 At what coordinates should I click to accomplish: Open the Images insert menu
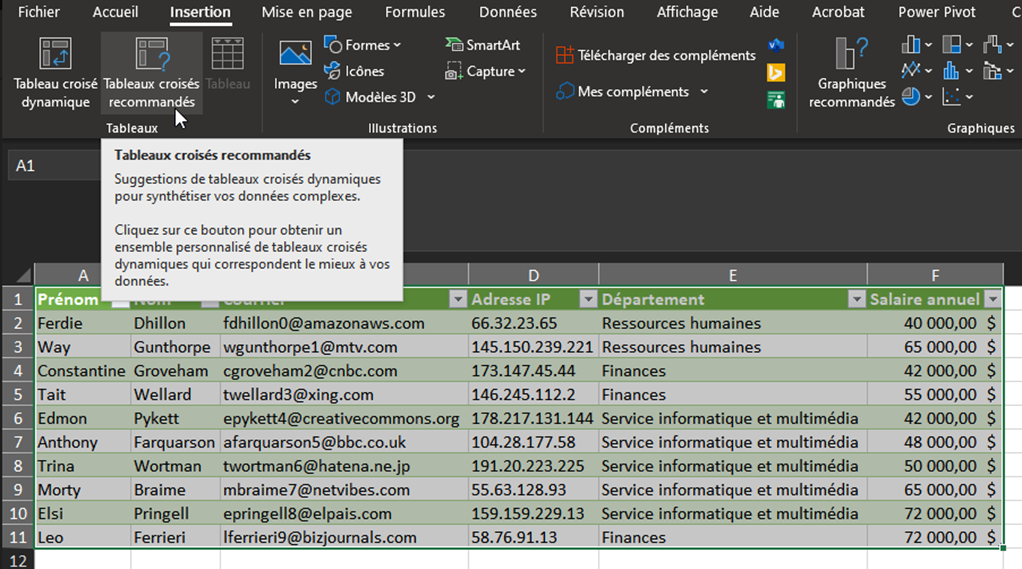click(295, 73)
